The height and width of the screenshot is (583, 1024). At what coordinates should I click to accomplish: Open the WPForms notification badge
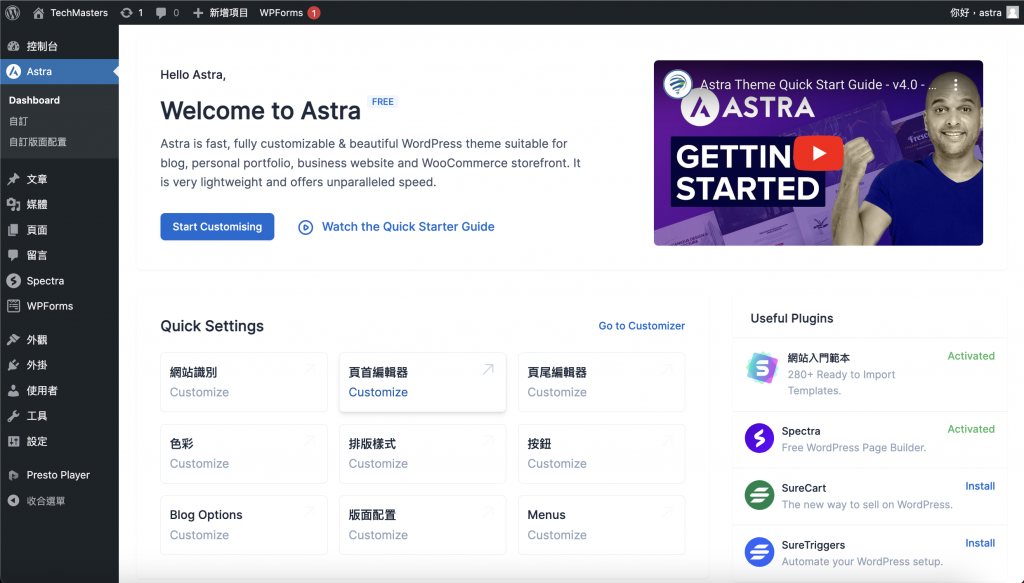[314, 12]
